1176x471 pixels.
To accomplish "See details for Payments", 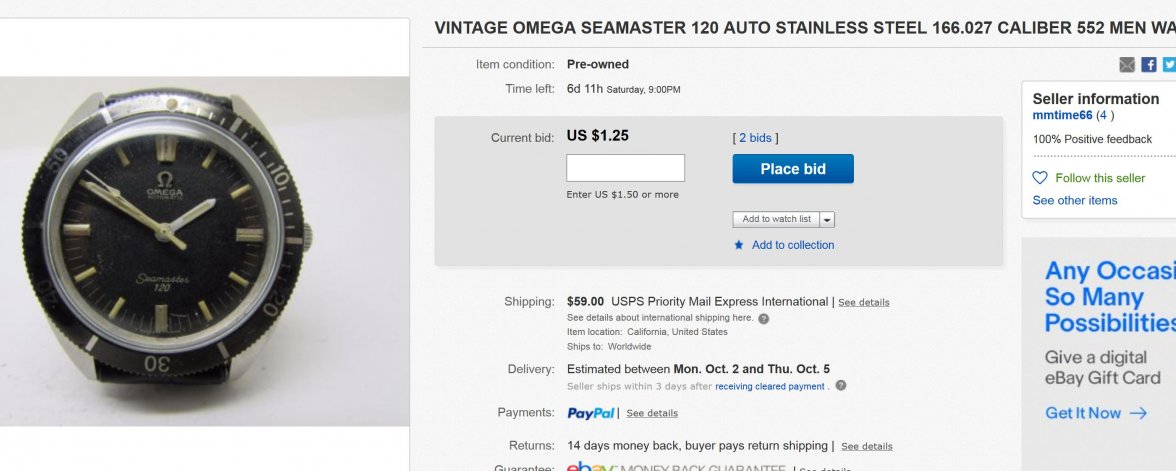I will tap(652, 413).
